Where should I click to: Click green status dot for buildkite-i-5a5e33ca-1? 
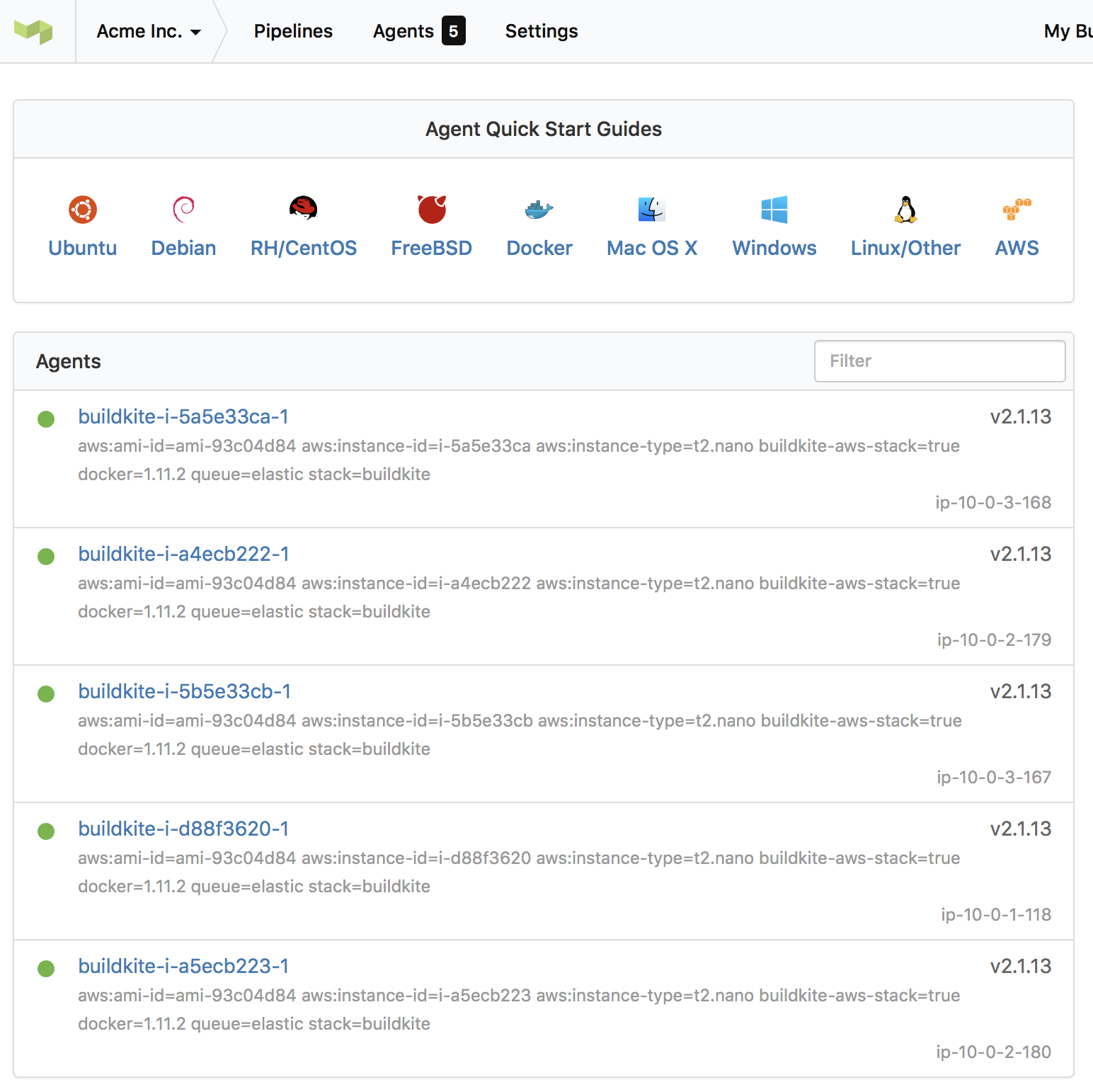pos(46,419)
